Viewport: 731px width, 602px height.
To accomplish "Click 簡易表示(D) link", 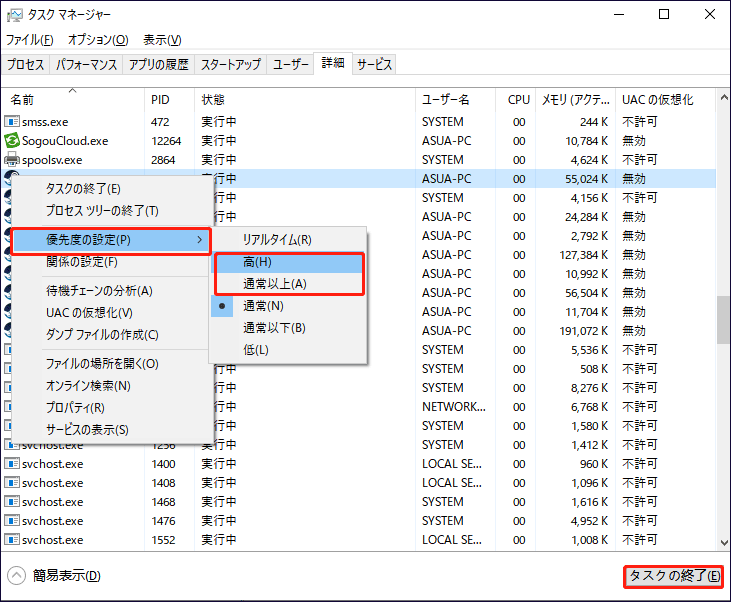I will tap(66, 576).
